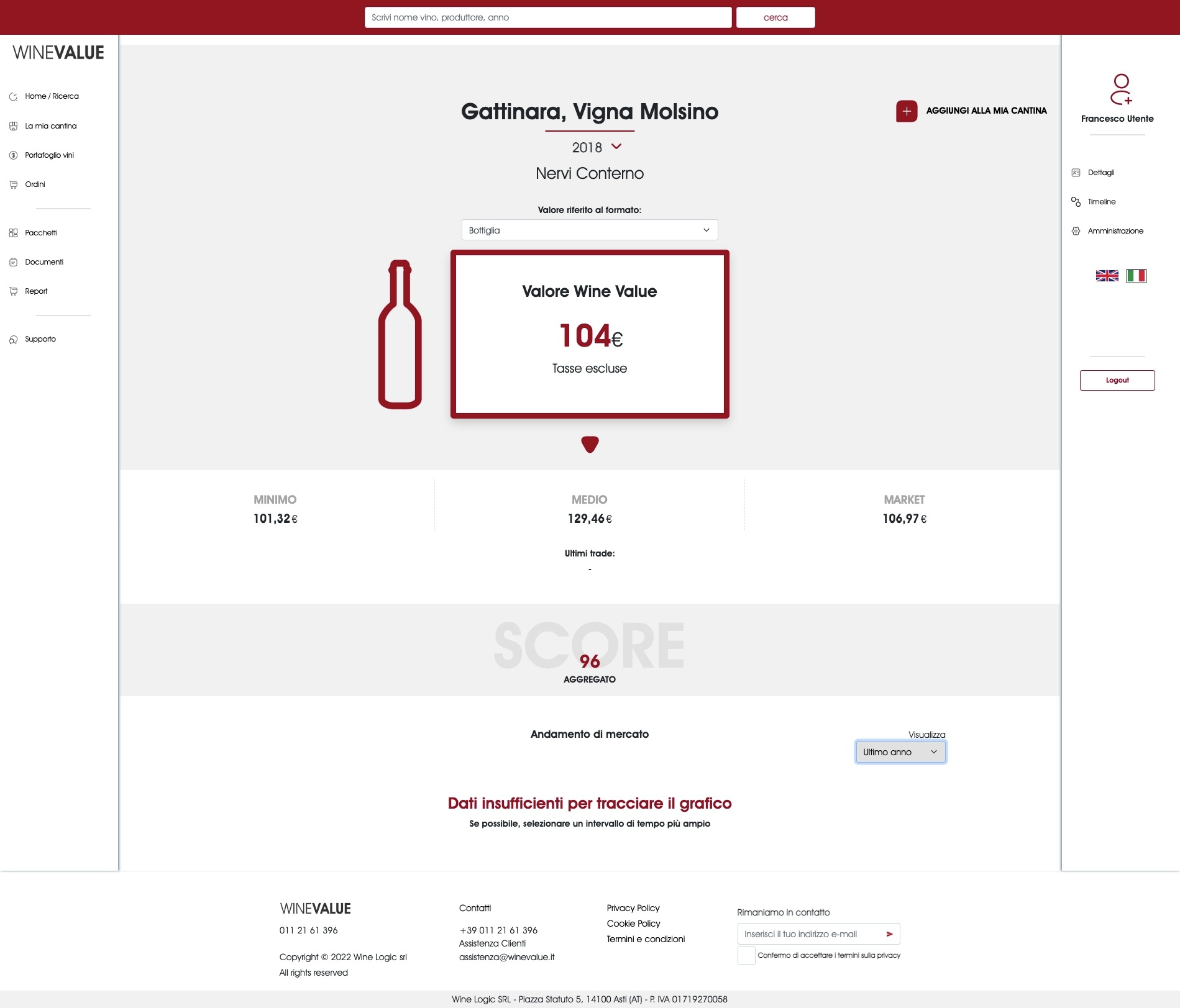Click the Ordini cart icon
This screenshot has height=1008, width=1180.
tap(13, 184)
